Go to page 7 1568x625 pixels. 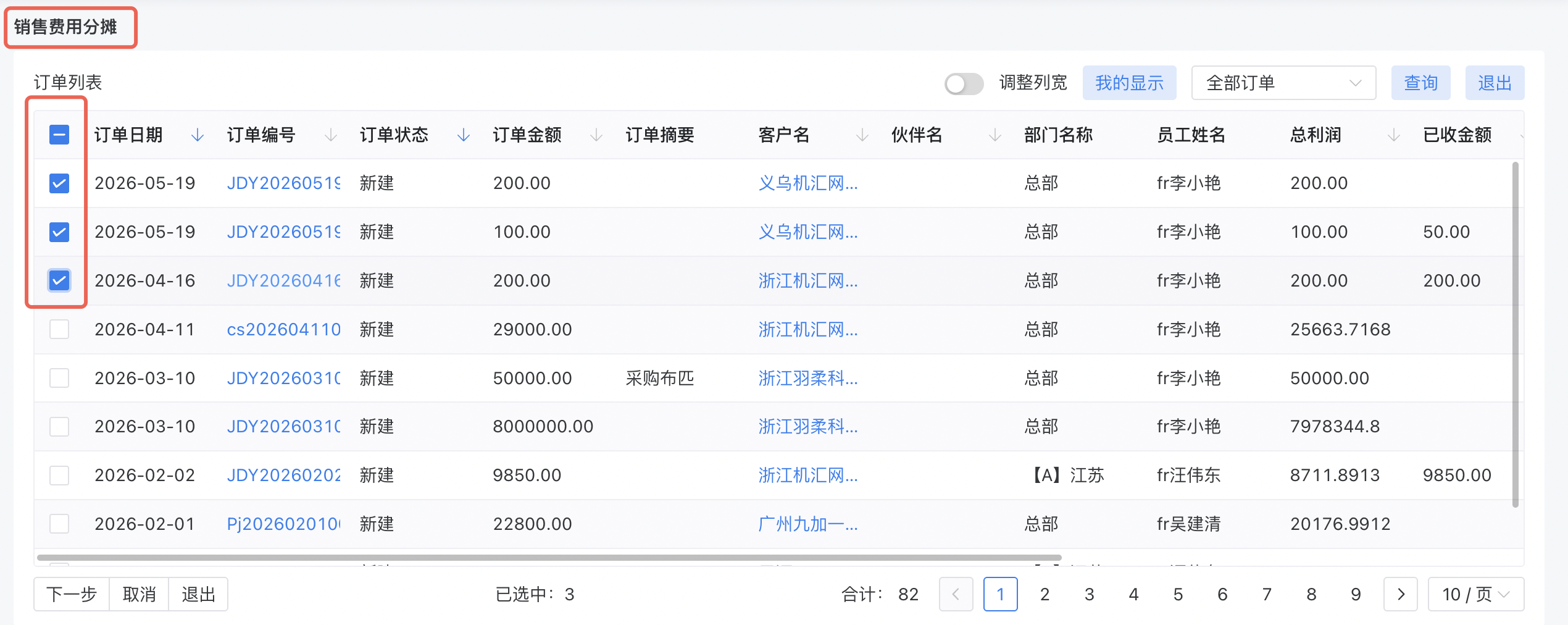click(1267, 594)
